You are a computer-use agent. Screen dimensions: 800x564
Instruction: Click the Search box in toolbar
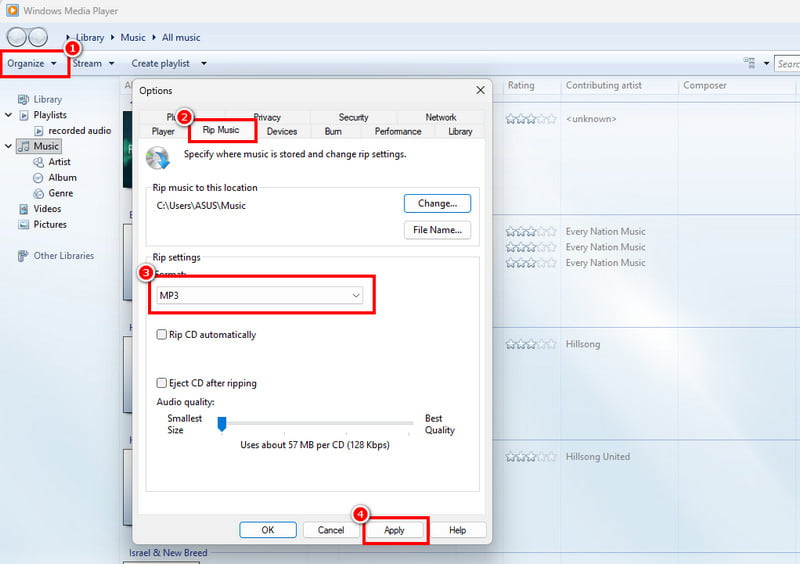point(787,64)
